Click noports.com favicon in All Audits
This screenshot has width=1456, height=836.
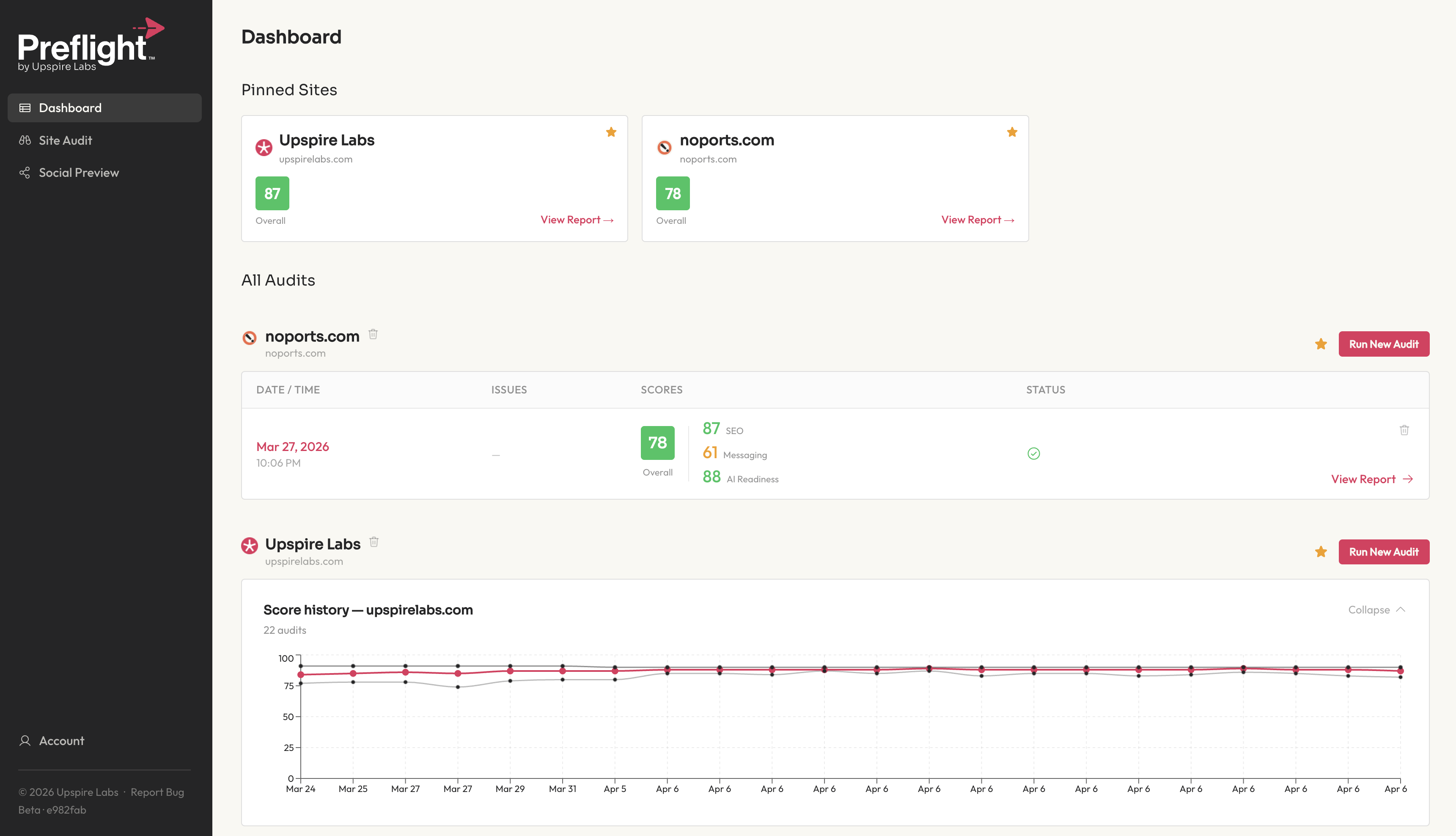tap(249, 338)
